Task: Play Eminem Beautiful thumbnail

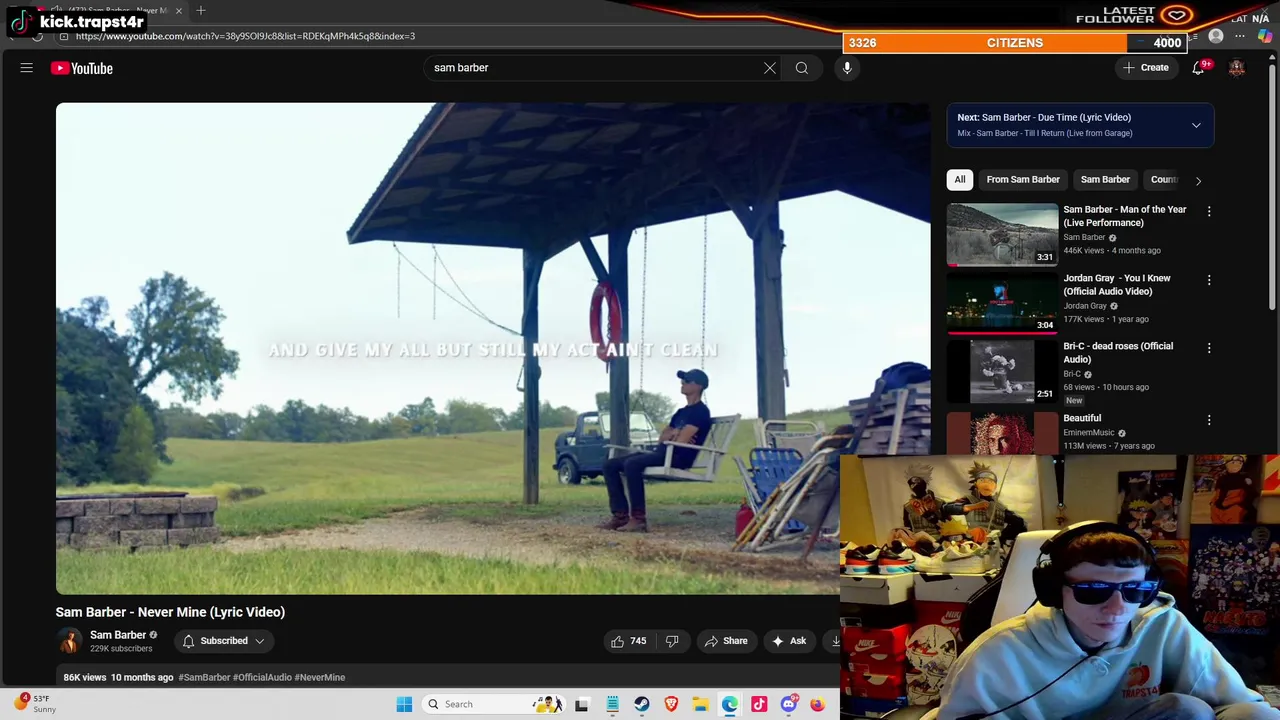Action: (1002, 432)
